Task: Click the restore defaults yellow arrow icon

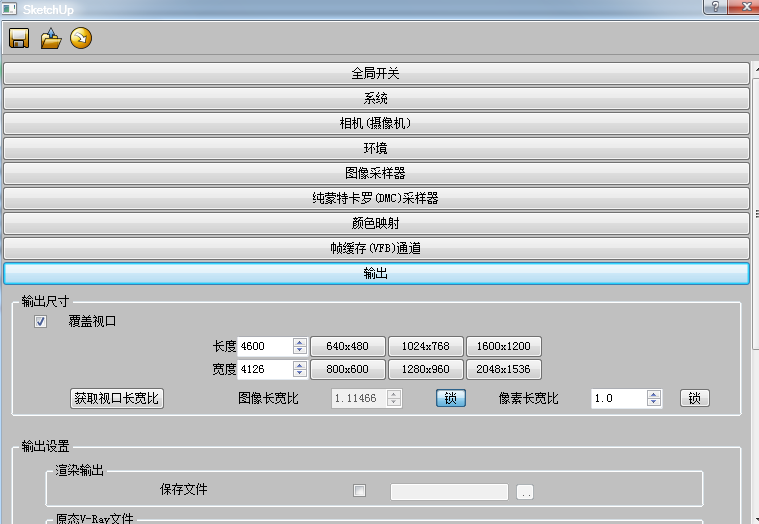Action: [x=81, y=38]
